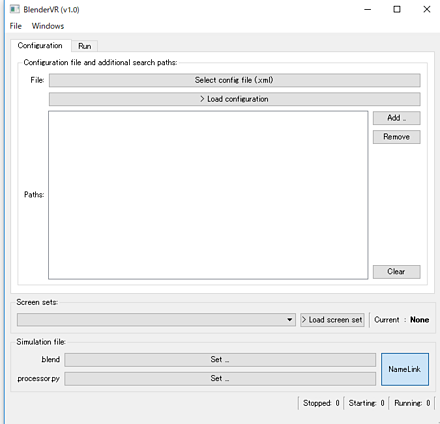Click the Stopped: 0 status entry
The width and height of the screenshot is (440, 424).
pyautogui.click(x=321, y=403)
